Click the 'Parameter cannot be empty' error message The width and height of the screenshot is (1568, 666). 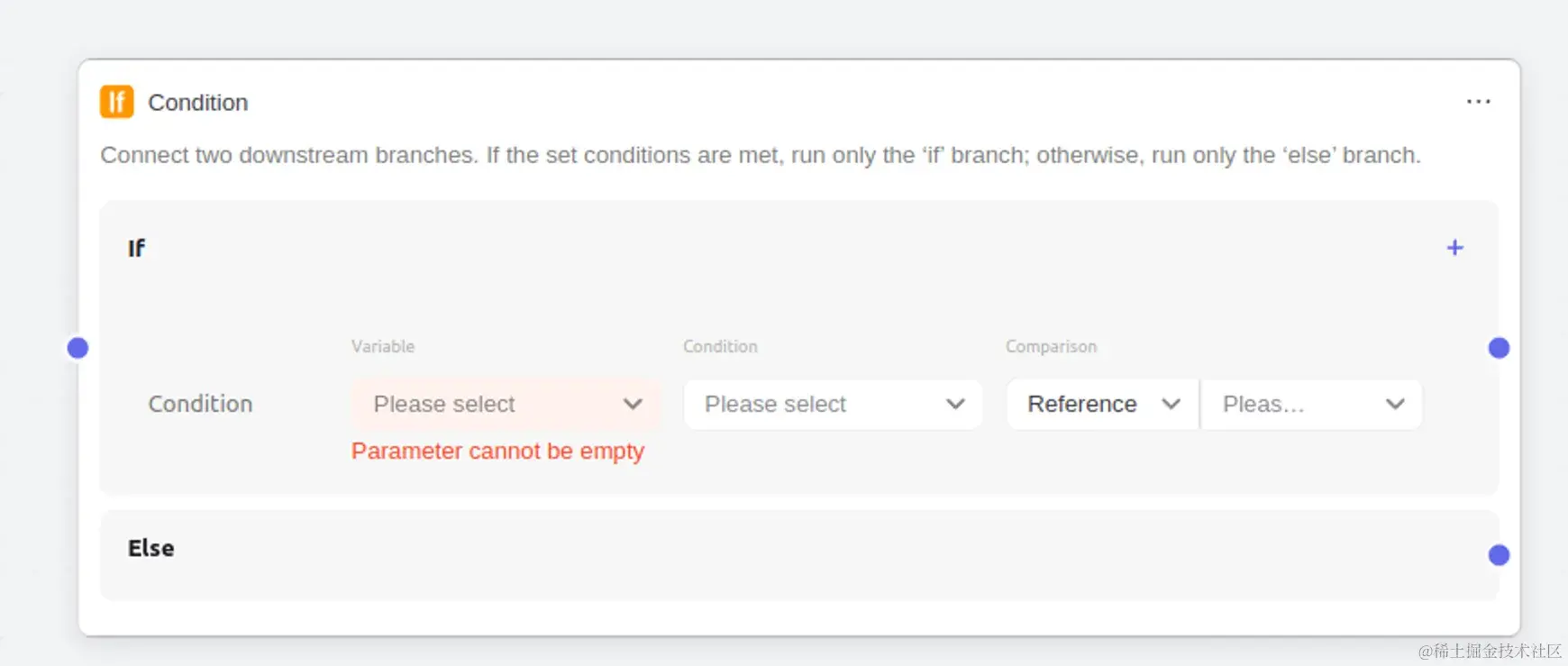(x=497, y=451)
